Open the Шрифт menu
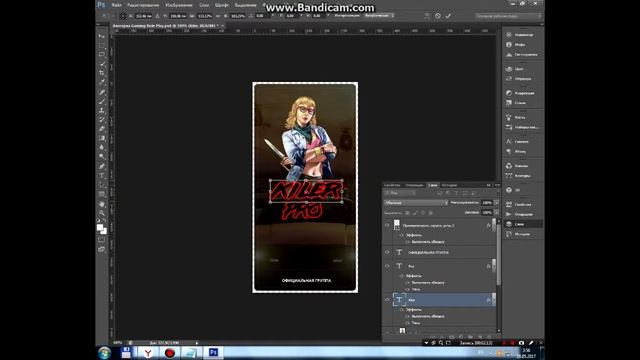Screen dimensions: 640x360 [x=222, y=5]
